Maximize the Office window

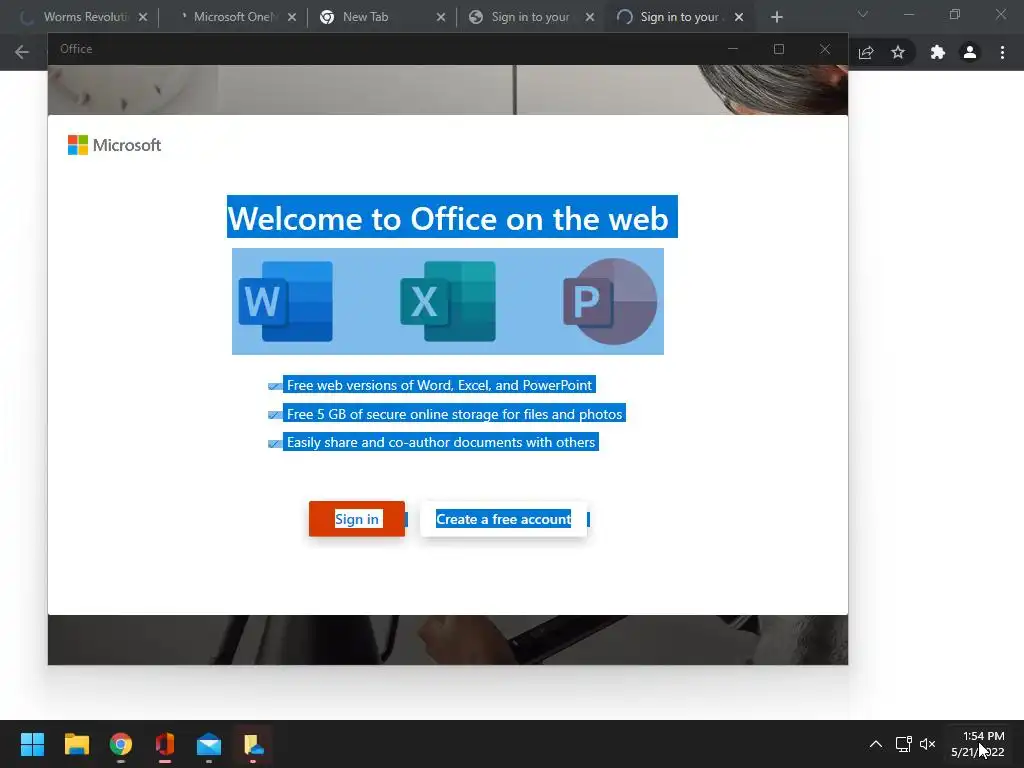(x=778, y=49)
